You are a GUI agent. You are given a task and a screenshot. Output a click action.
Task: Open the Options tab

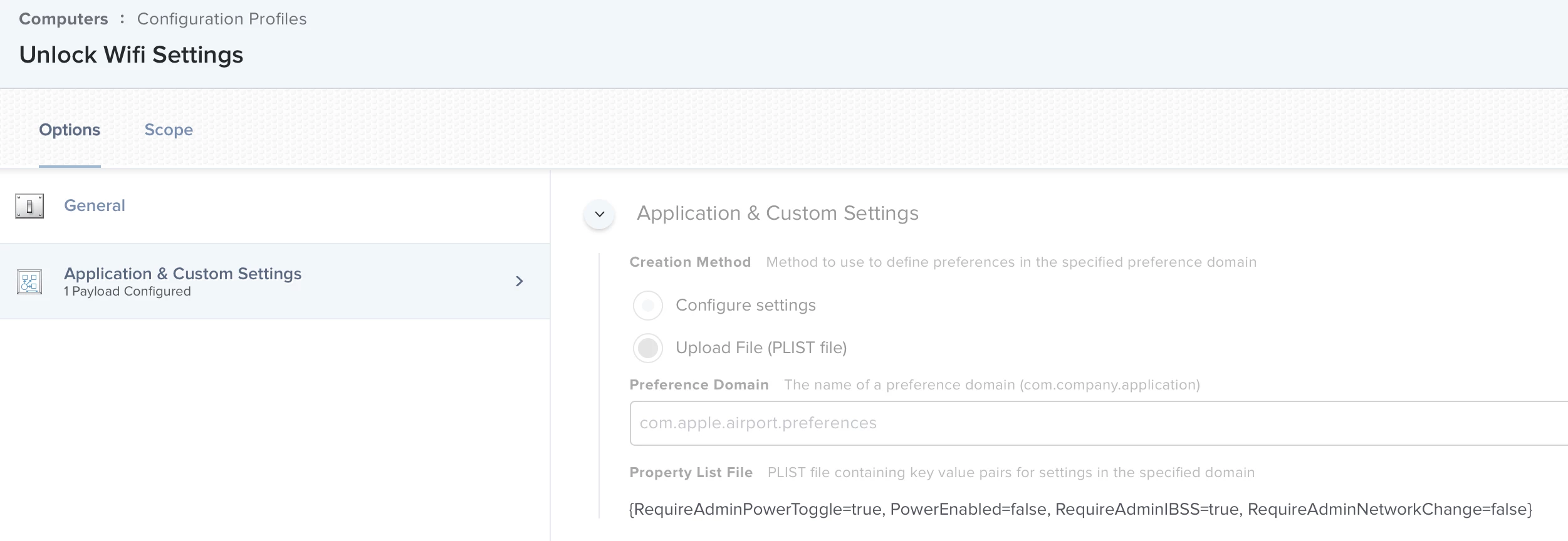(x=70, y=130)
